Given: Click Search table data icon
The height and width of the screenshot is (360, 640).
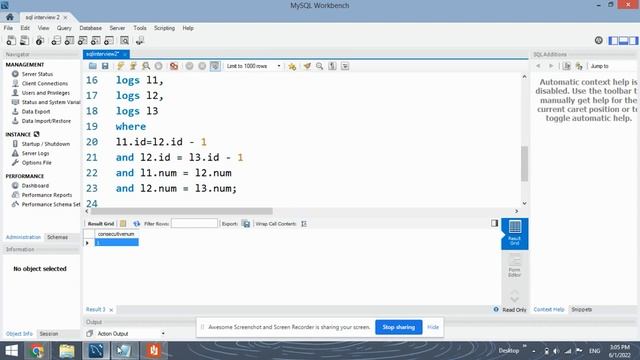Looking at the screenshot, I should pyautogui.click(x=124, y=40).
